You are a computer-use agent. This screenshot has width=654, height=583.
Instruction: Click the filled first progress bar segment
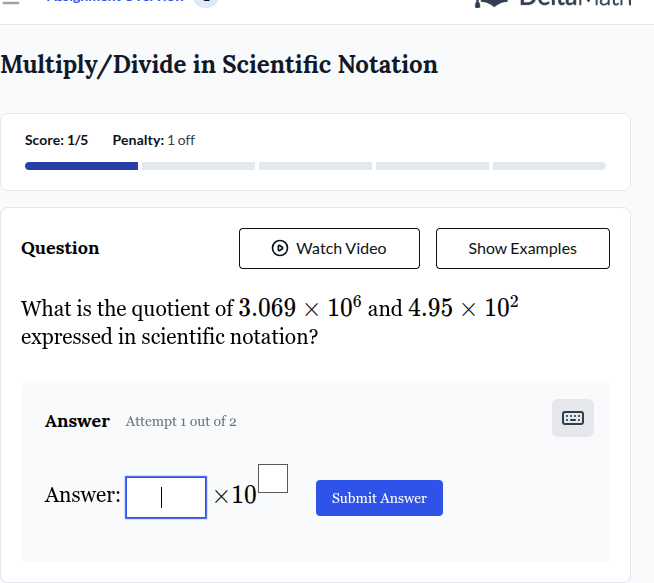(81, 166)
